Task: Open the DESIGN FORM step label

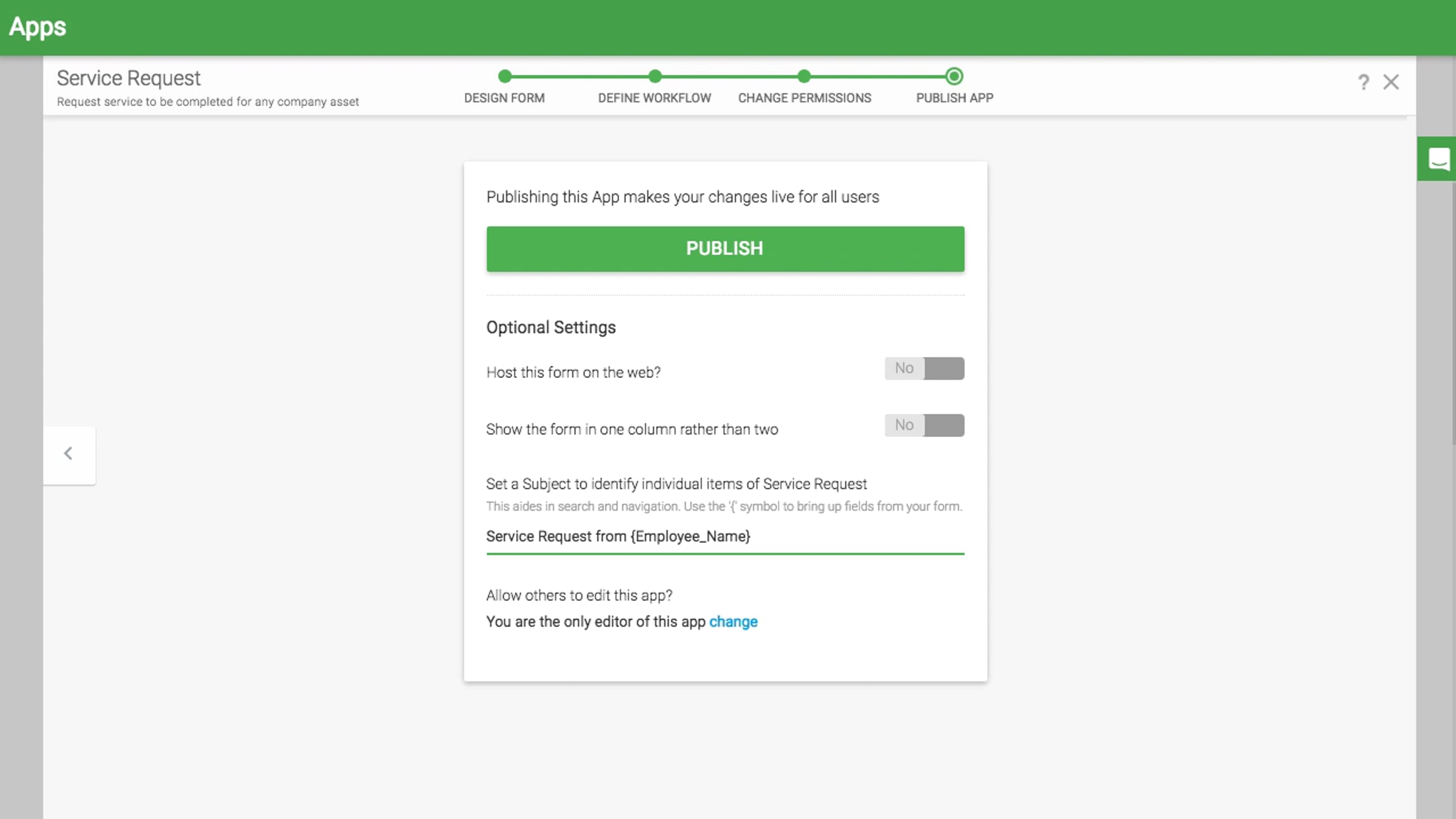Action: click(504, 98)
